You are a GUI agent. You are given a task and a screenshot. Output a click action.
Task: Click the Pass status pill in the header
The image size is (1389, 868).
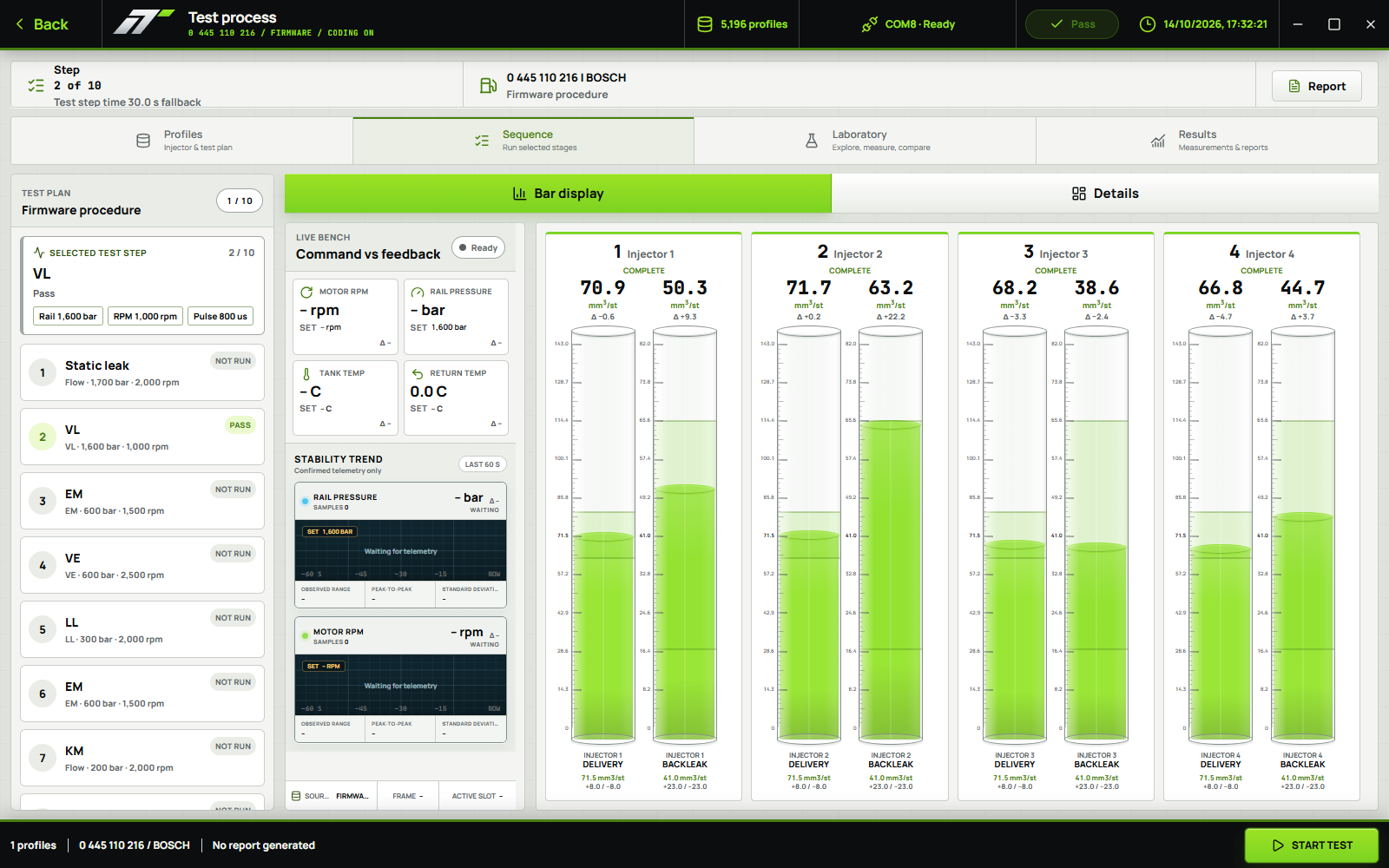(x=1072, y=24)
